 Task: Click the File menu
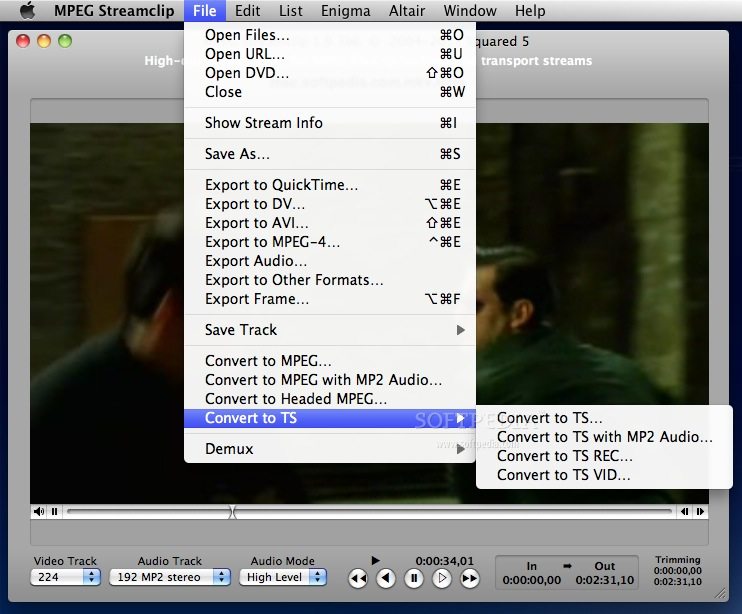[204, 10]
